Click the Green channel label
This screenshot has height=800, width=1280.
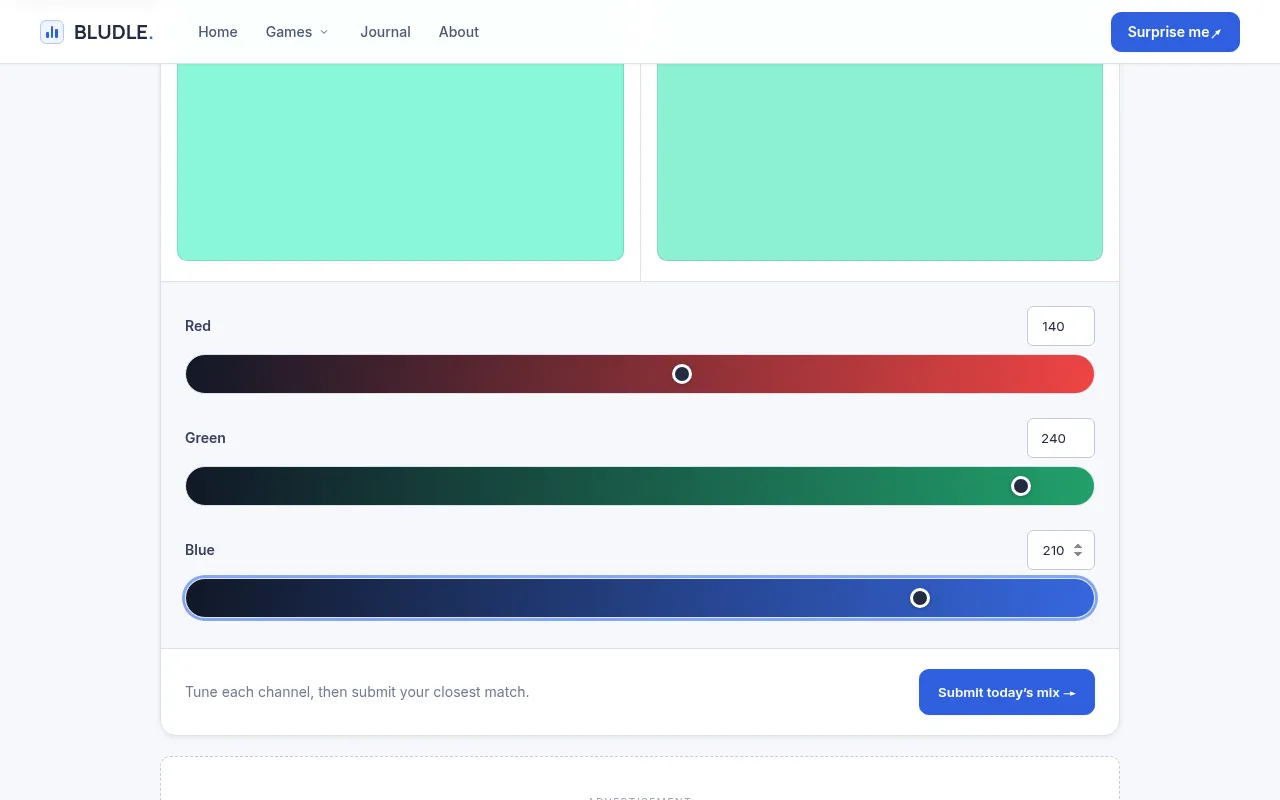[205, 438]
